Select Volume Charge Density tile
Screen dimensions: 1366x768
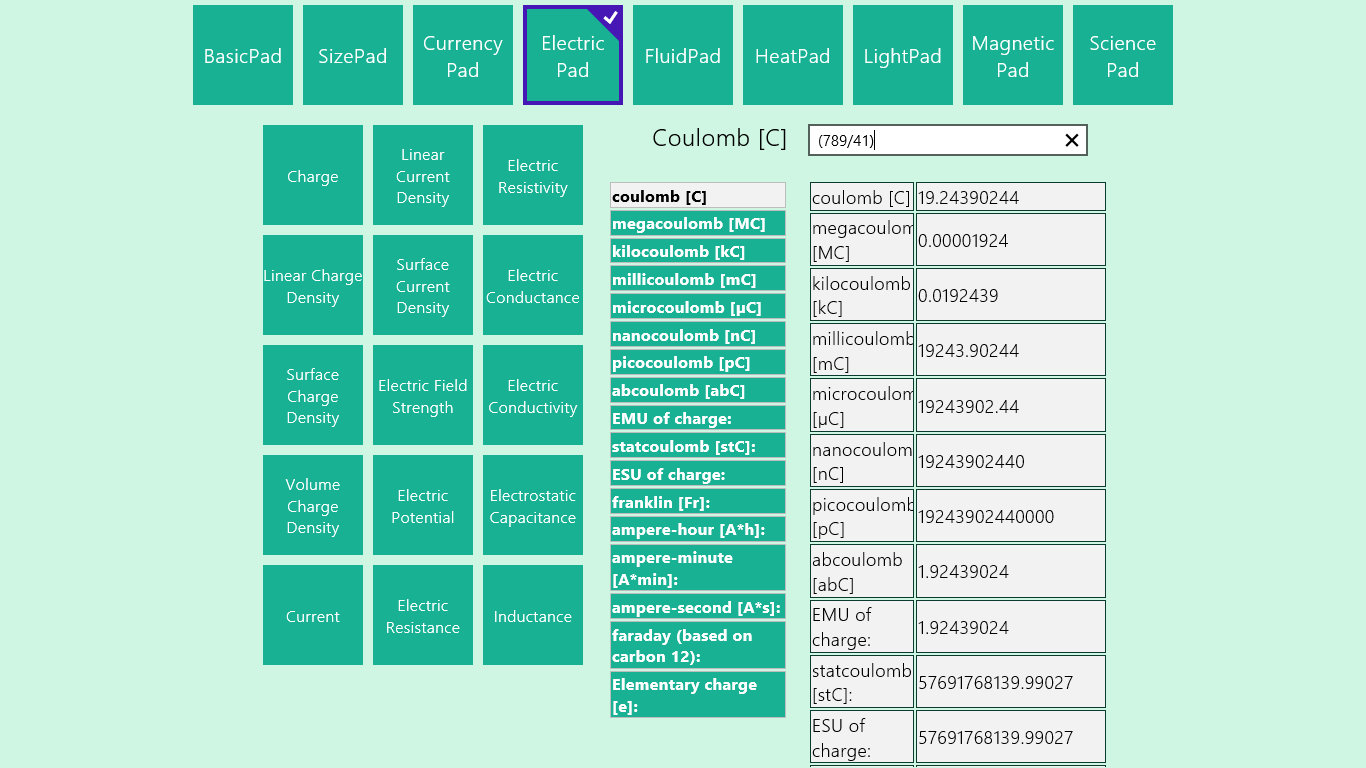pos(313,506)
